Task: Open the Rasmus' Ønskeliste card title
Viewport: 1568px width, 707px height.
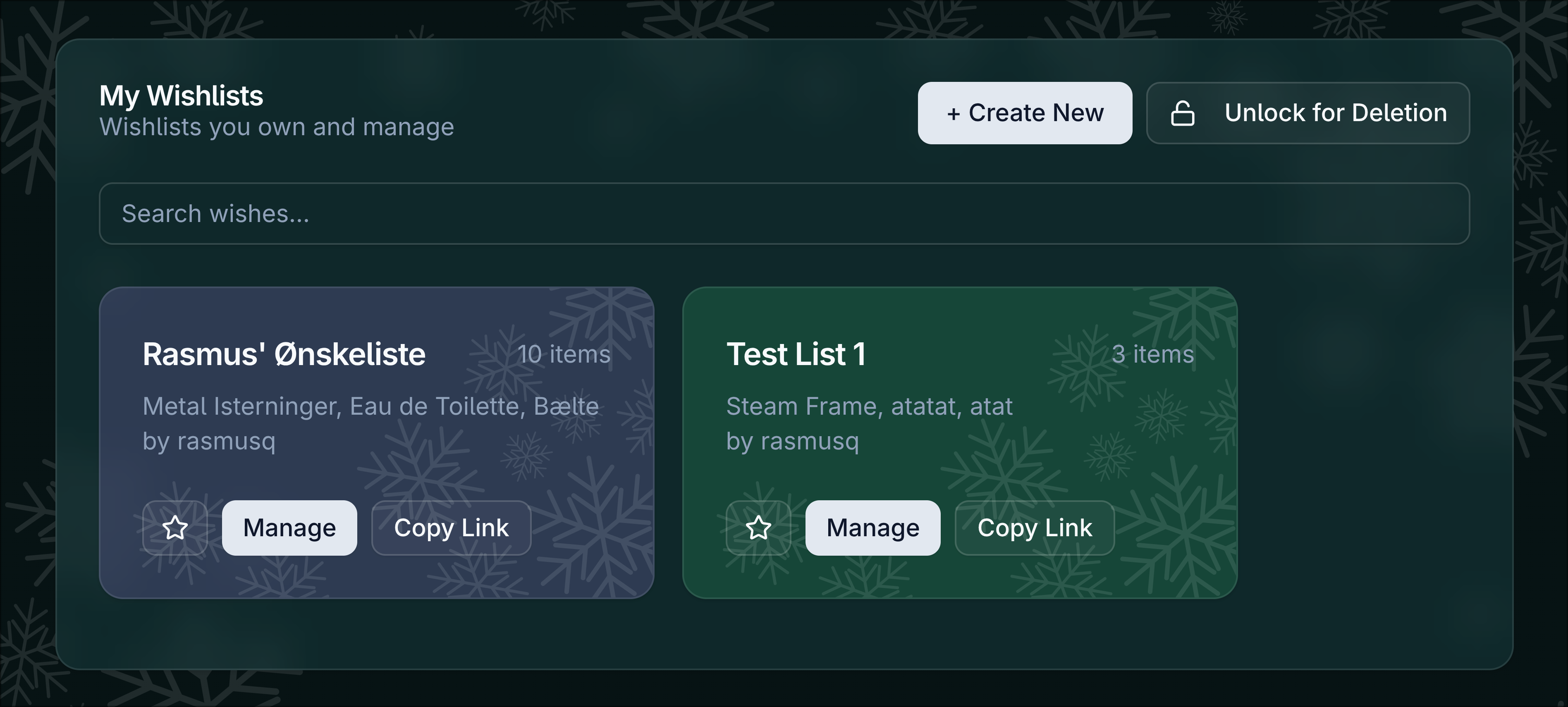Action: 284,354
